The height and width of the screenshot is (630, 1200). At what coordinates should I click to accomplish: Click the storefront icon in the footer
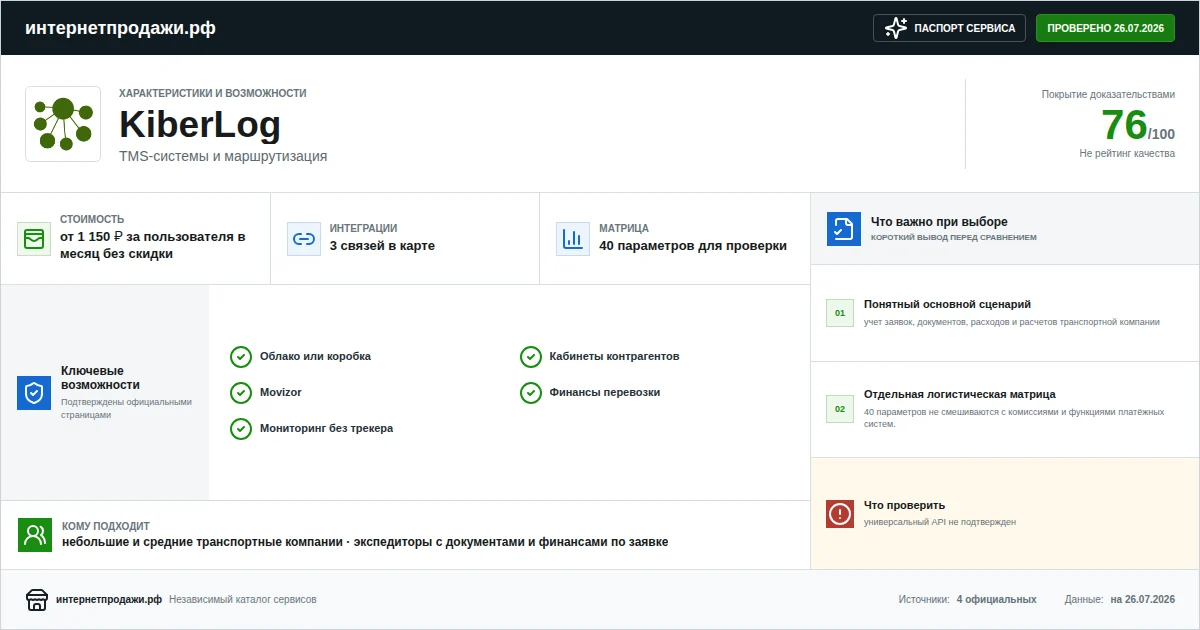37,600
